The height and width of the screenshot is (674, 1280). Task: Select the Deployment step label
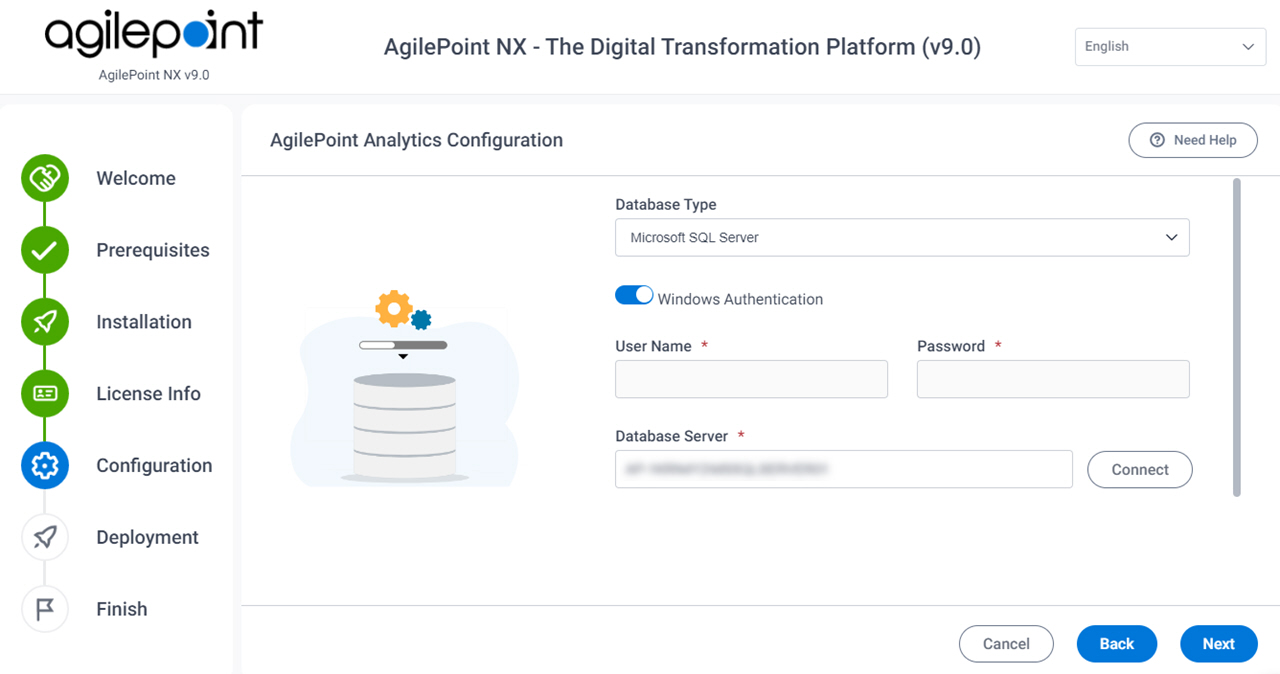click(147, 537)
